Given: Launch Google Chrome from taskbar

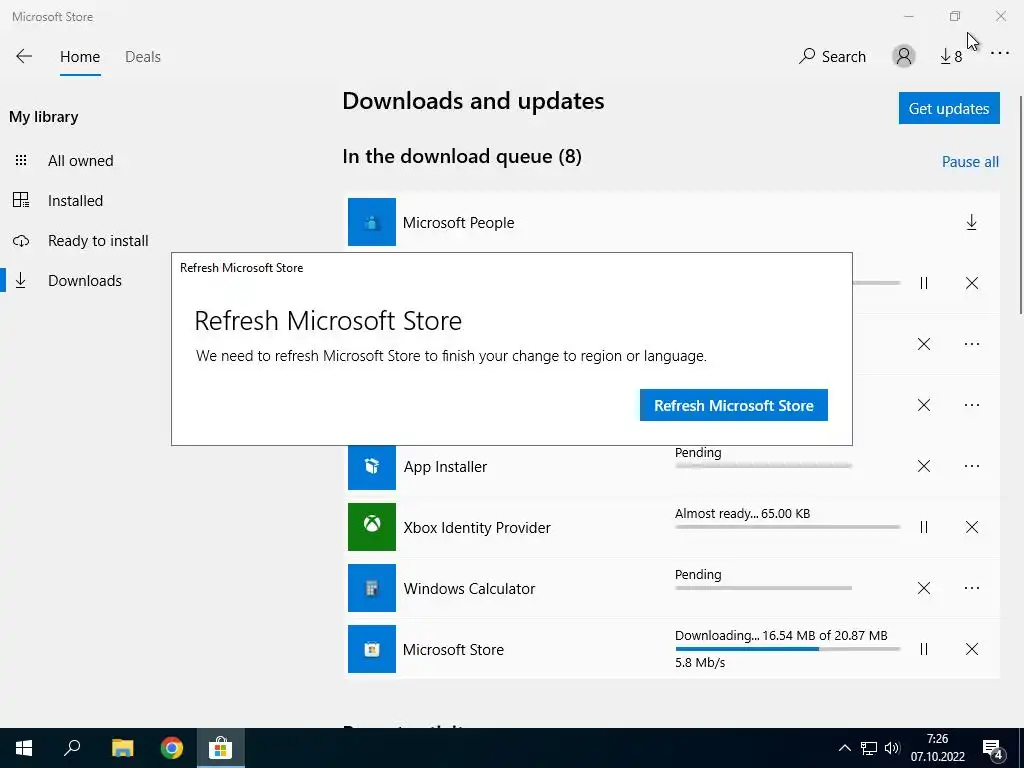Looking at the screenshot, I should click(x=172, y=748).
